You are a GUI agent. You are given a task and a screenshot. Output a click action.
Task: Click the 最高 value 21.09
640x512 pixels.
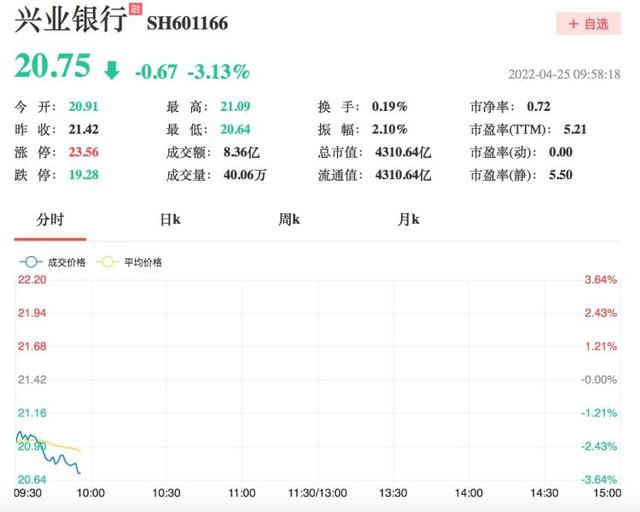click(236, 107)
